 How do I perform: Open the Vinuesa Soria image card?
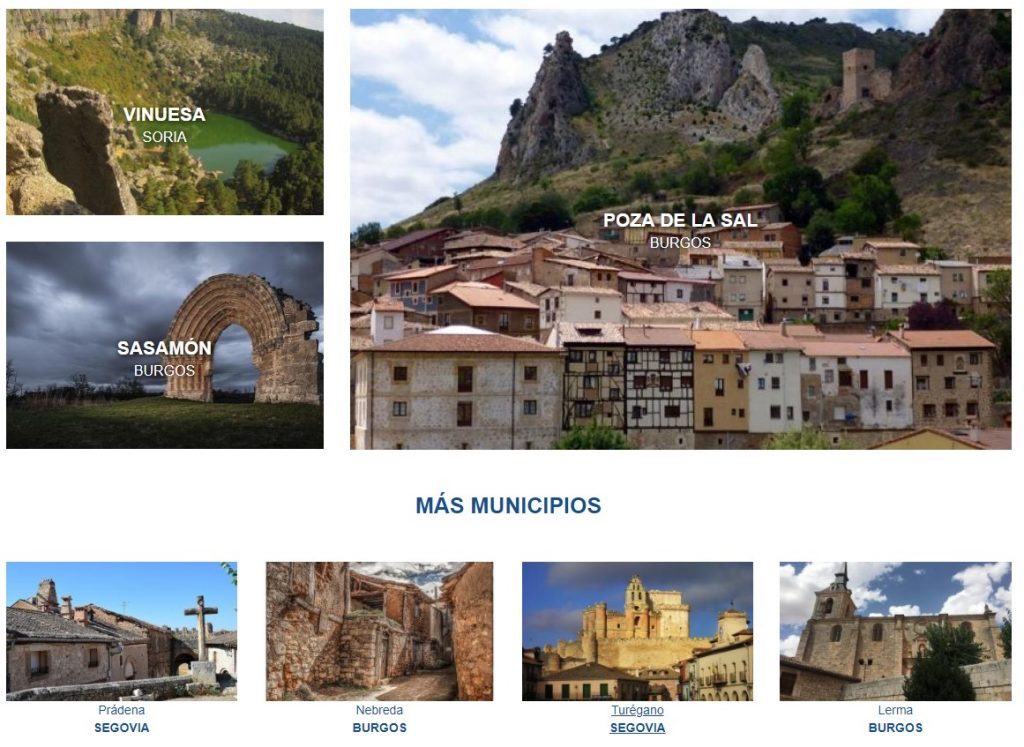click(x=165, y=112)
